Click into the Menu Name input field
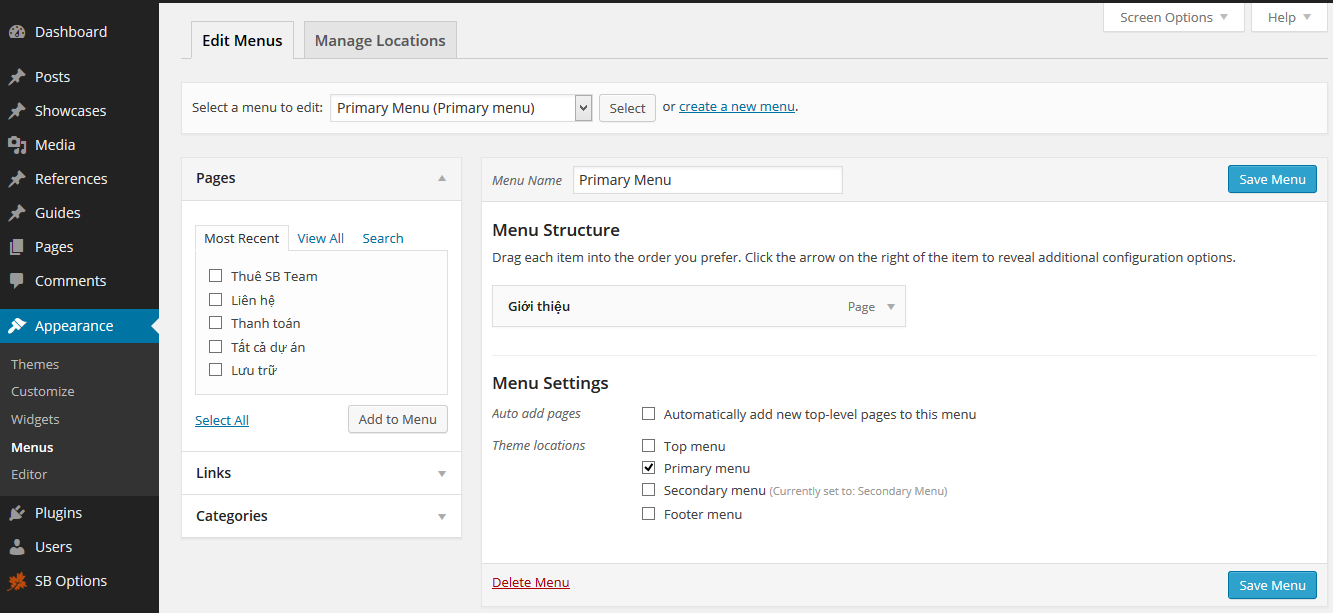 (x=708, y=180)
